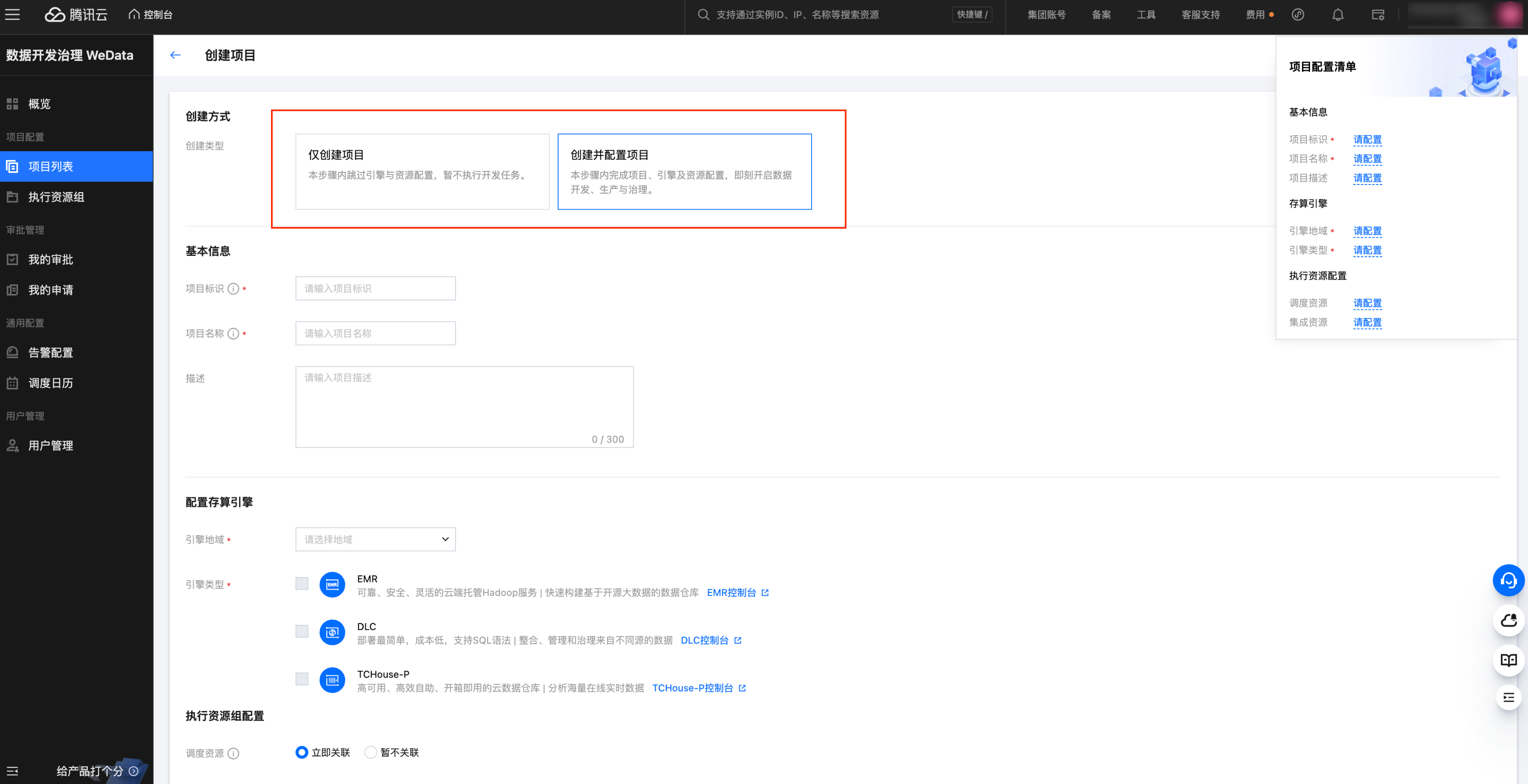Check the EMR engine checkbox

302,584
